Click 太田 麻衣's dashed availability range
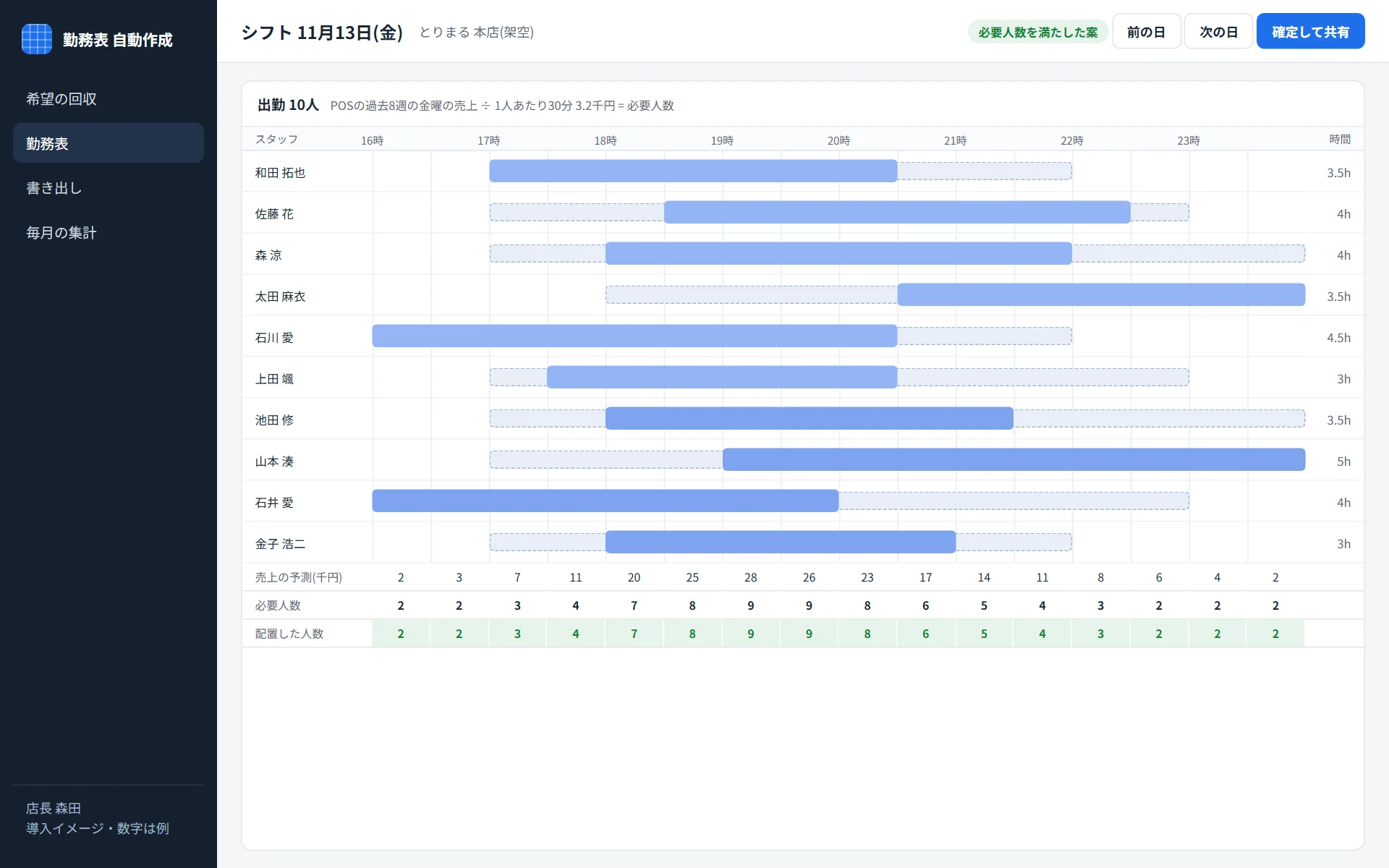Screen dimensions: 1389x868 click(752, 294)
